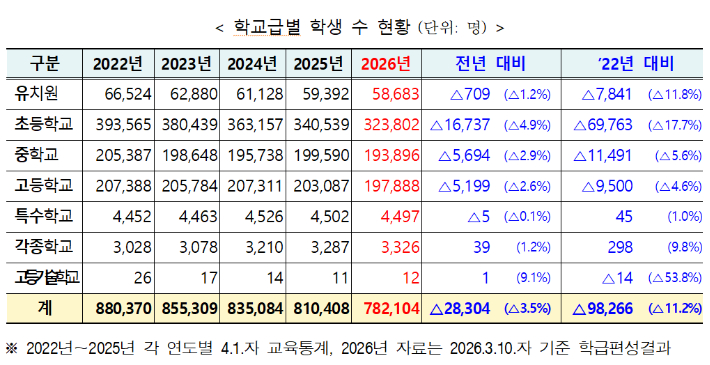Select cell value 207,388

[x=123, y=186]
